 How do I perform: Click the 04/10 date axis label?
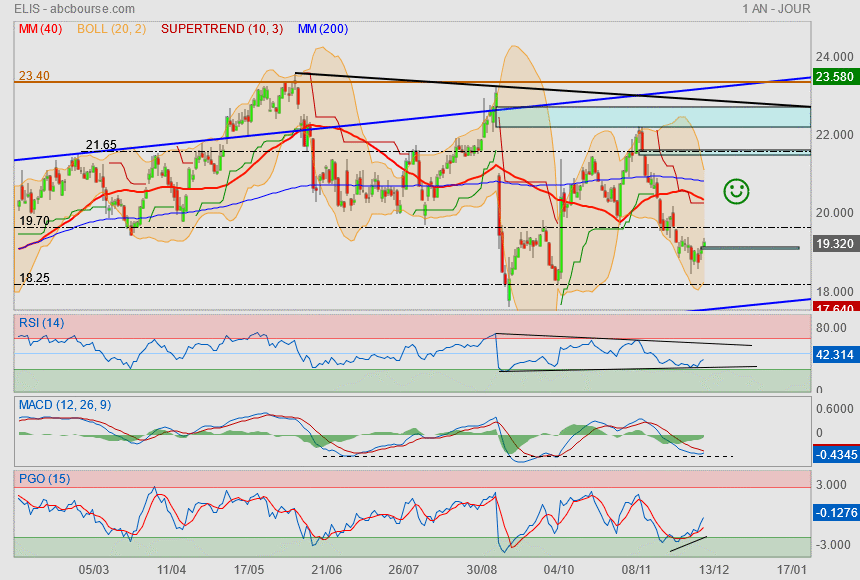click(559, 570)
